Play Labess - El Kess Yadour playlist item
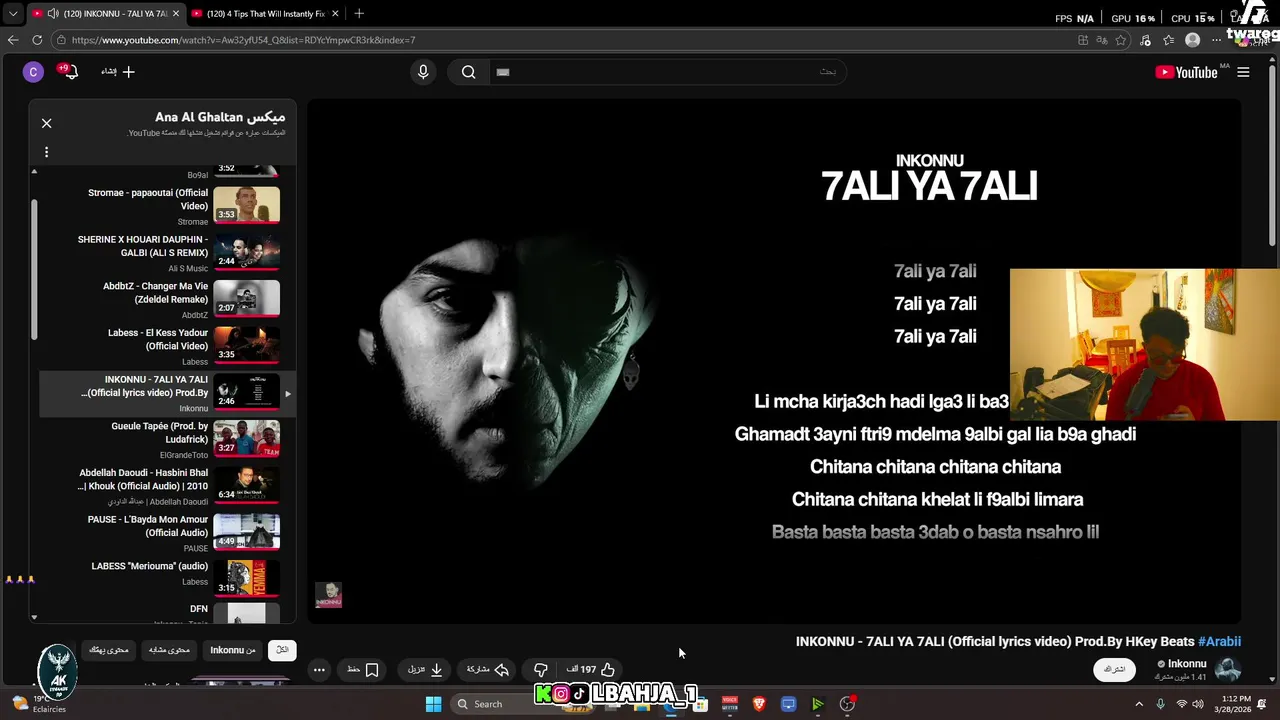Image resolution: width=1280 pixels, height=720 pixels. (168, 346)
